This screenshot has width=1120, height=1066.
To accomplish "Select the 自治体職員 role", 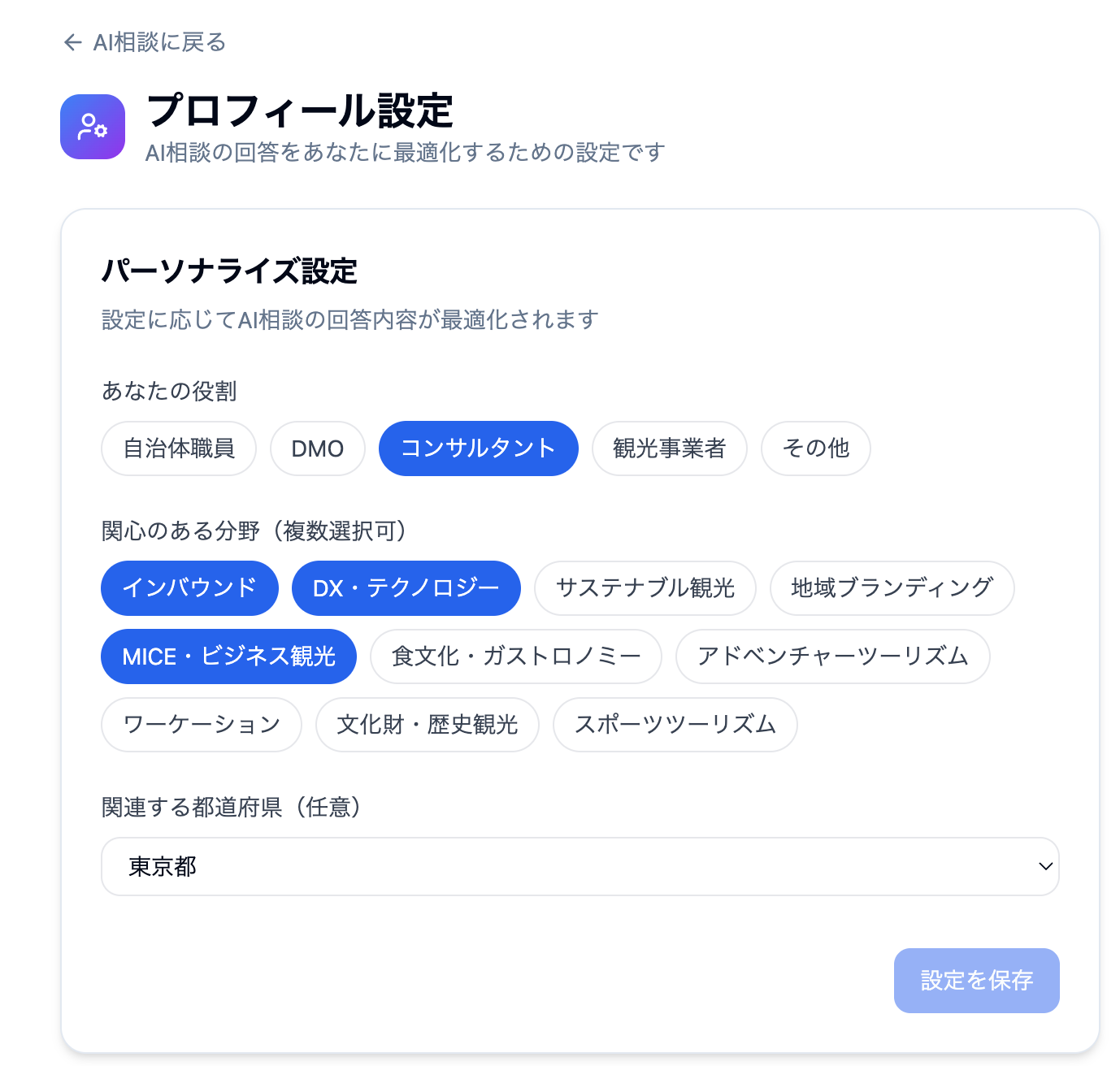I will (179, 448).
